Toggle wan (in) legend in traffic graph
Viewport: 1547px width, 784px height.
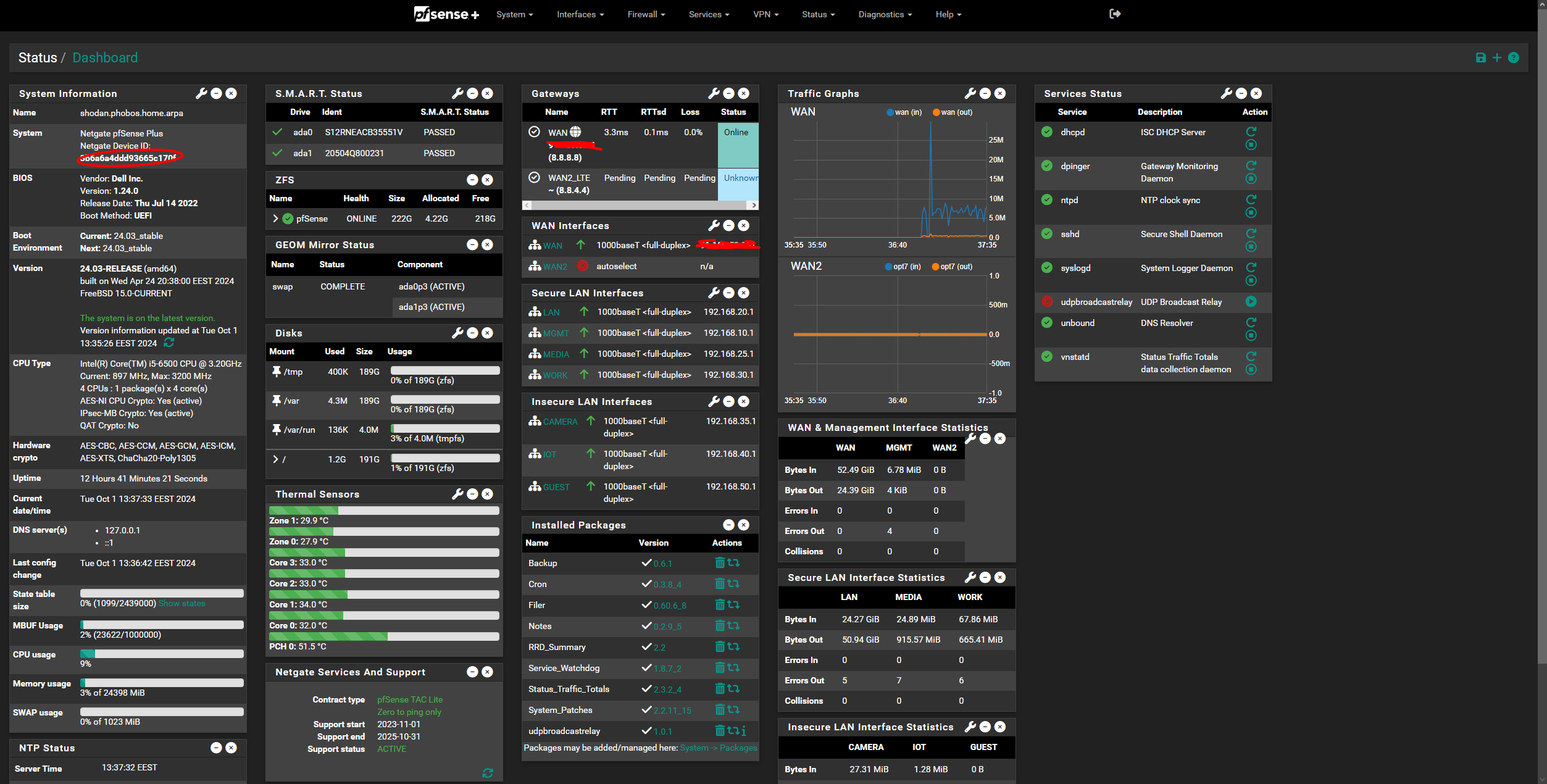pos(904,112)
